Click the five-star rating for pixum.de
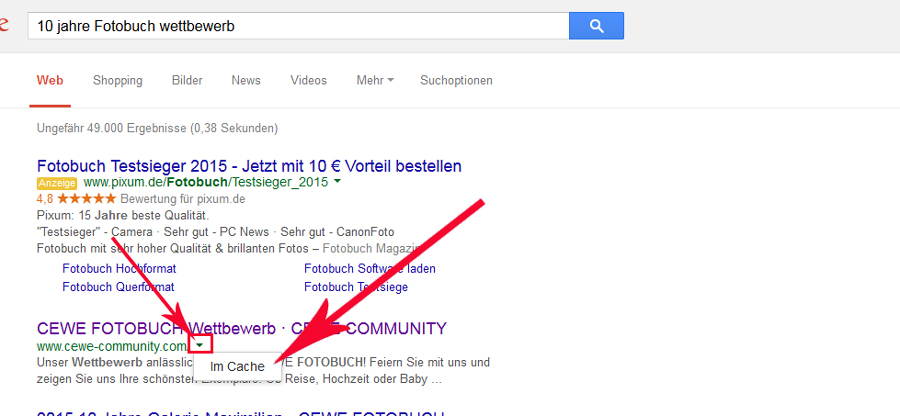This screenshot has height=416, width=900. pos(87,199)
